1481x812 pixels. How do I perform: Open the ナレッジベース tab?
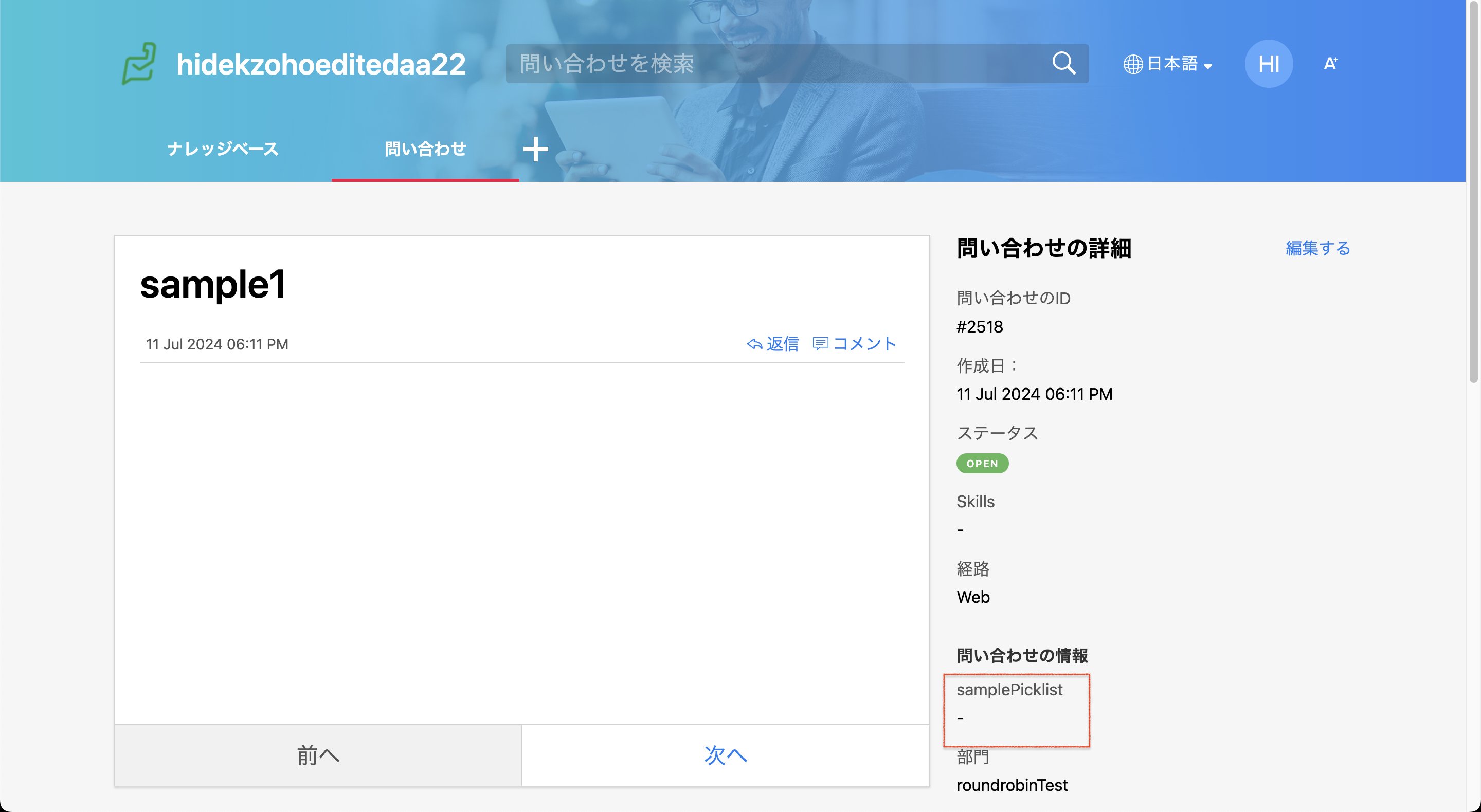[223, 150]
